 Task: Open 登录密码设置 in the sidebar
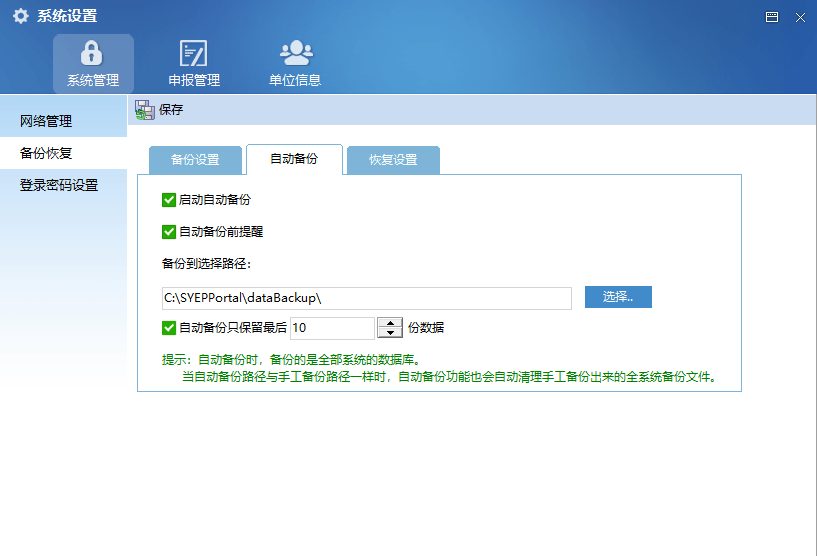click(59, 185)
